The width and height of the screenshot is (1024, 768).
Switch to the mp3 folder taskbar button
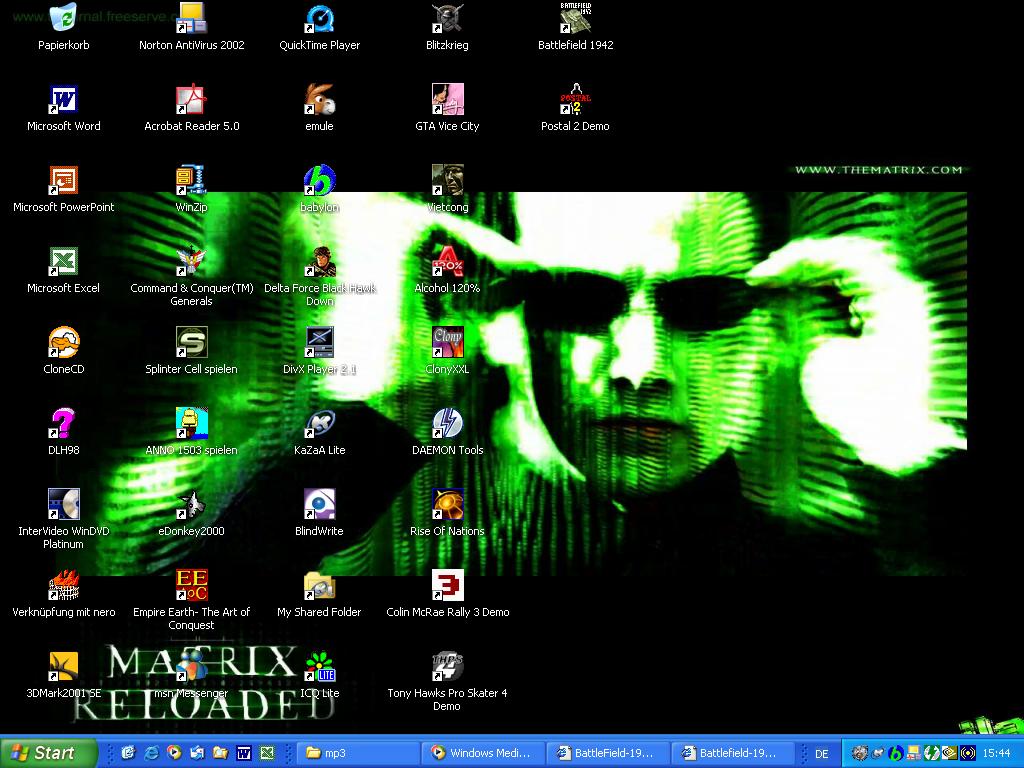click(357, 753)
